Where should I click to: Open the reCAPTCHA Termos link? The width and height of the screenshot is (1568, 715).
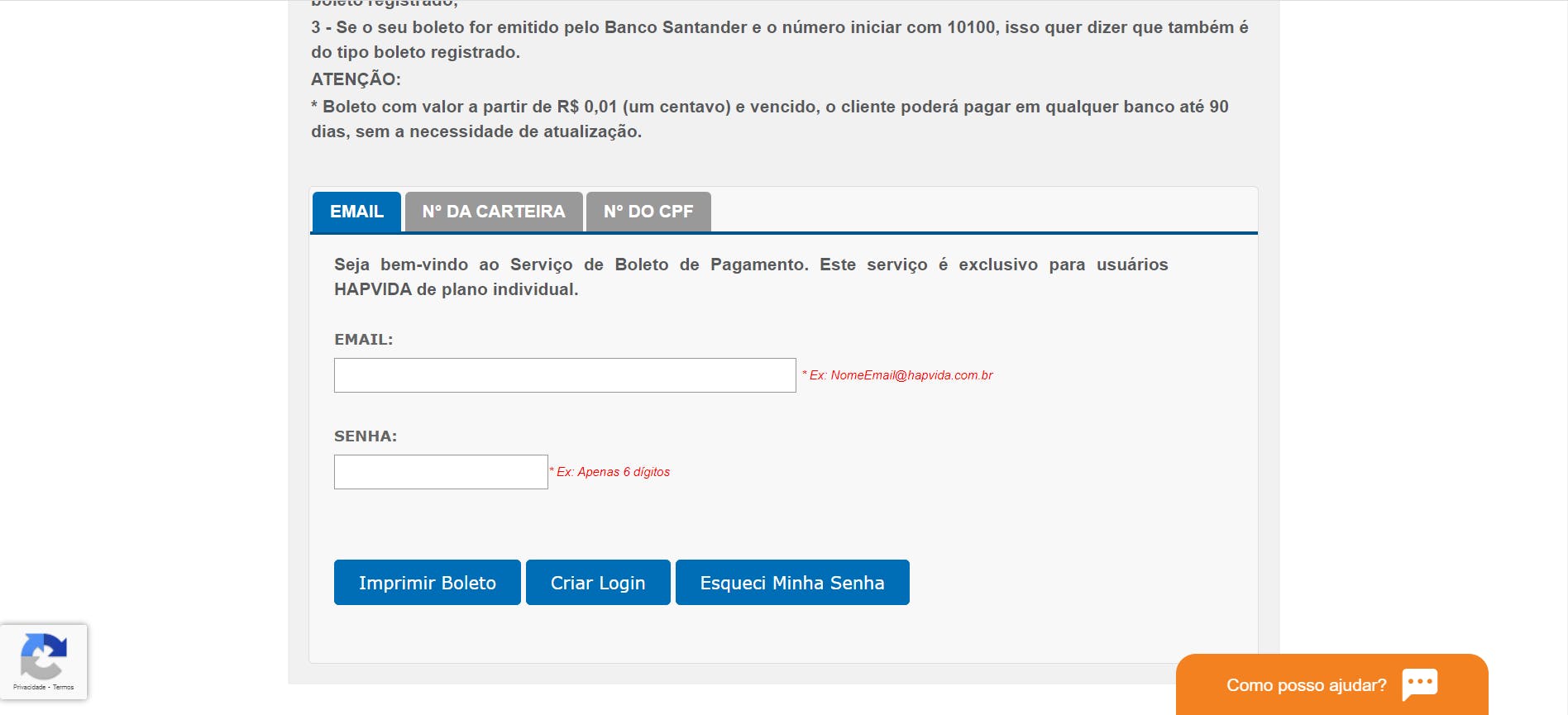(64, 687)
